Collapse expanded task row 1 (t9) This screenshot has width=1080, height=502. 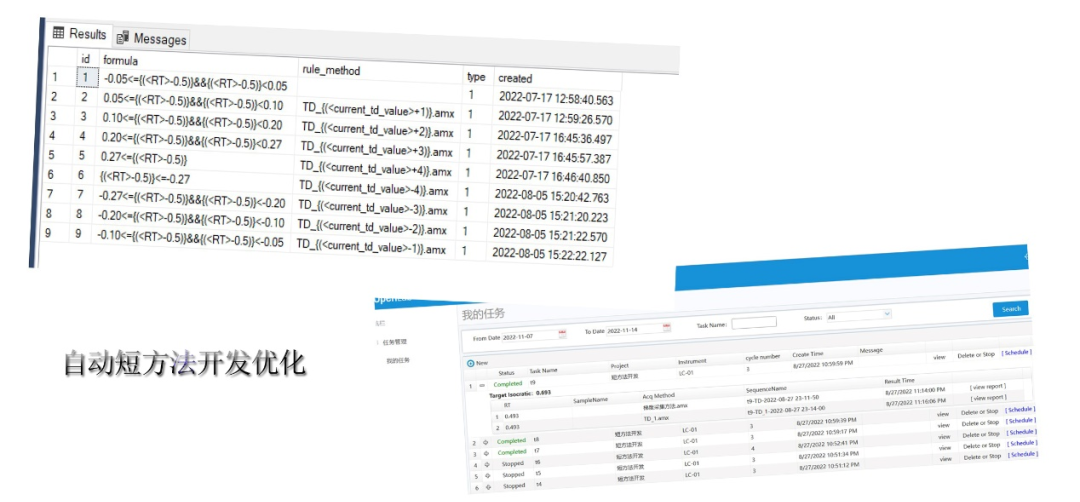click(x=481, y=386)
